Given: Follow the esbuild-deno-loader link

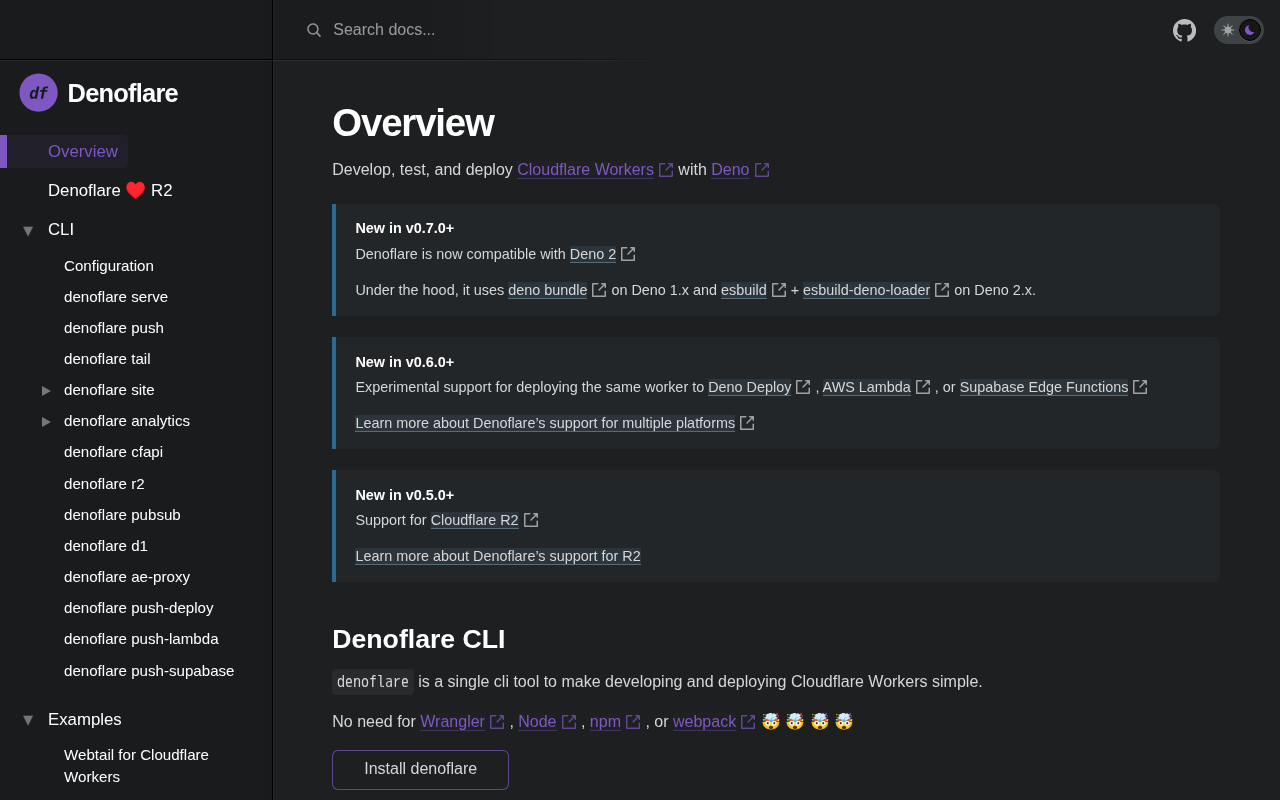Looking at the screenshot, I should click(866, 290).
